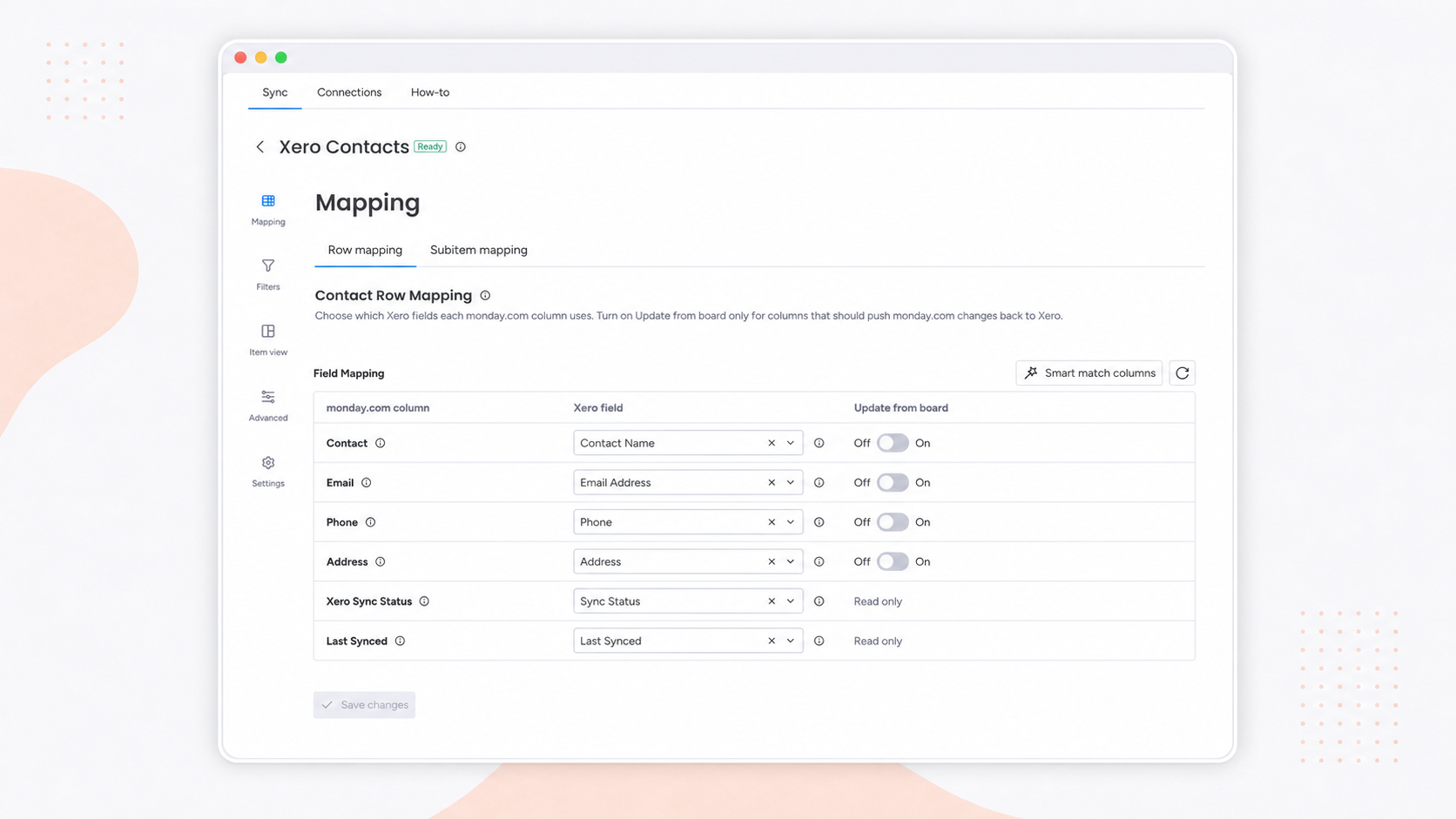Viewport: 1456px width, 819px height.
Task: Expand the Sync Status dropdown chevron
Action: click(x=791, y=601)
